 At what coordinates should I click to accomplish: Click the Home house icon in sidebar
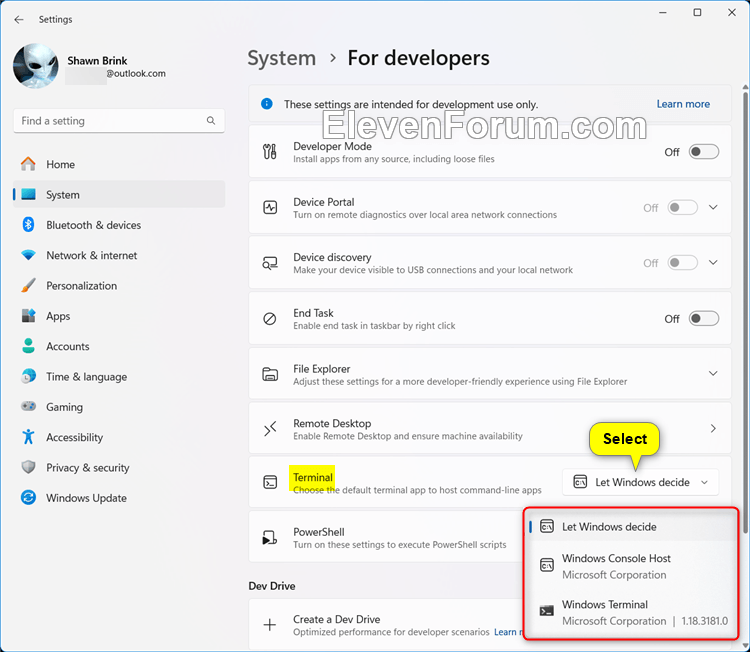tap(28, 164)
